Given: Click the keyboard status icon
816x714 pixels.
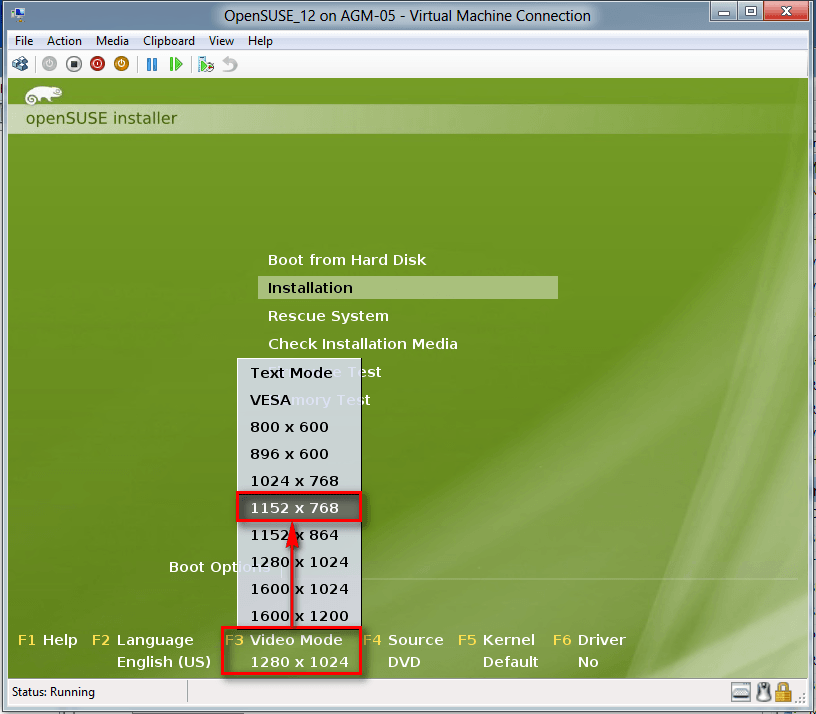Looking at the screenshot, I should 741,691.
